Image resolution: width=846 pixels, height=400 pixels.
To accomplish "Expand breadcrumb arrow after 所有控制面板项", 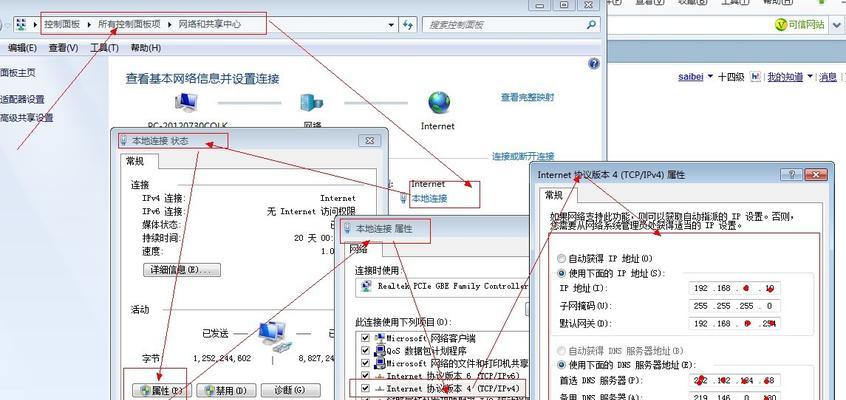I will tap(170, 24).
